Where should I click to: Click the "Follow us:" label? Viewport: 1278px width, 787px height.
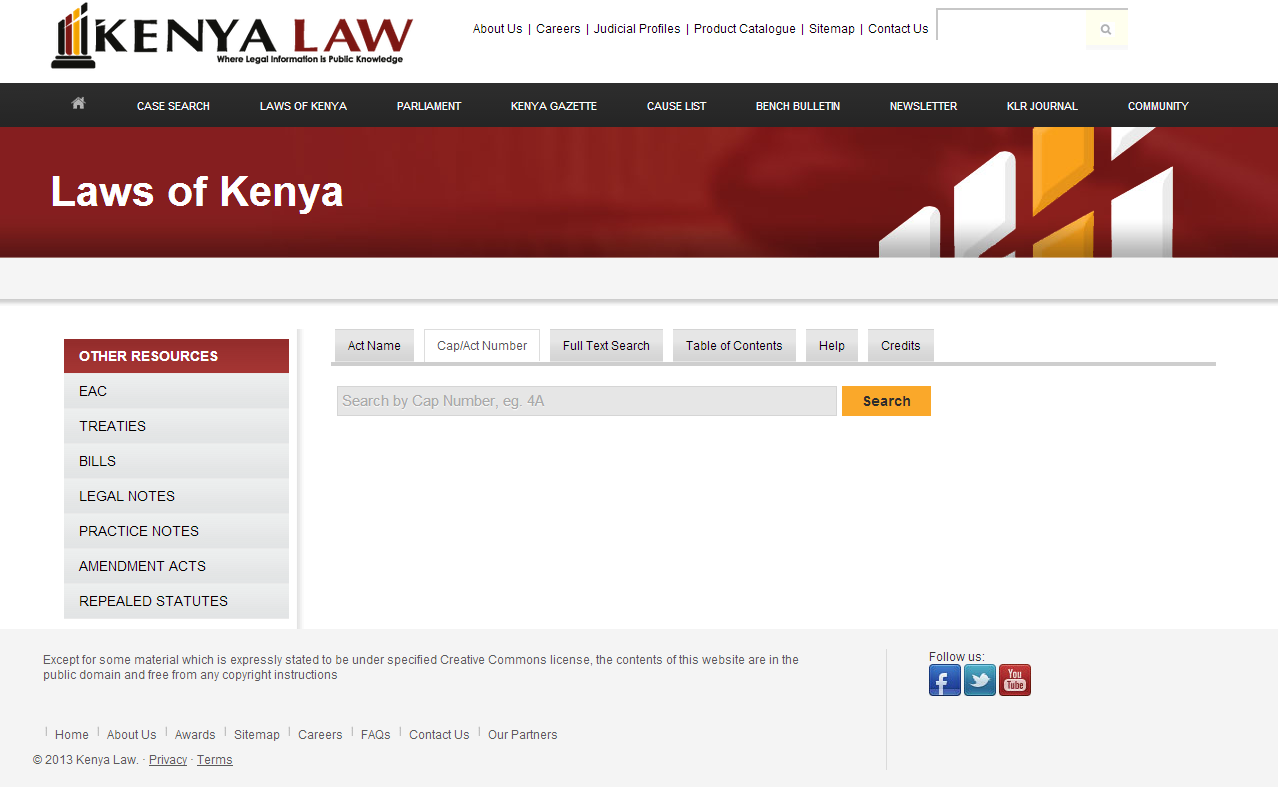[957, 657]
